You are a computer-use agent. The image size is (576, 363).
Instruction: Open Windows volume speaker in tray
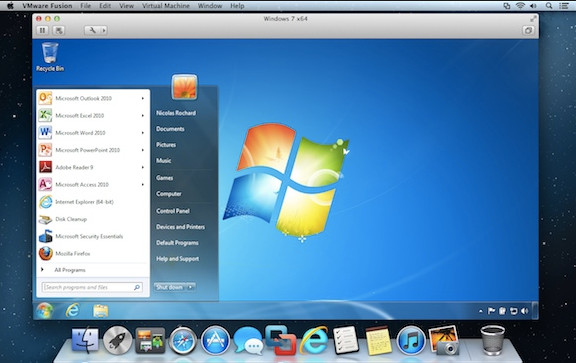coord(525,311)
